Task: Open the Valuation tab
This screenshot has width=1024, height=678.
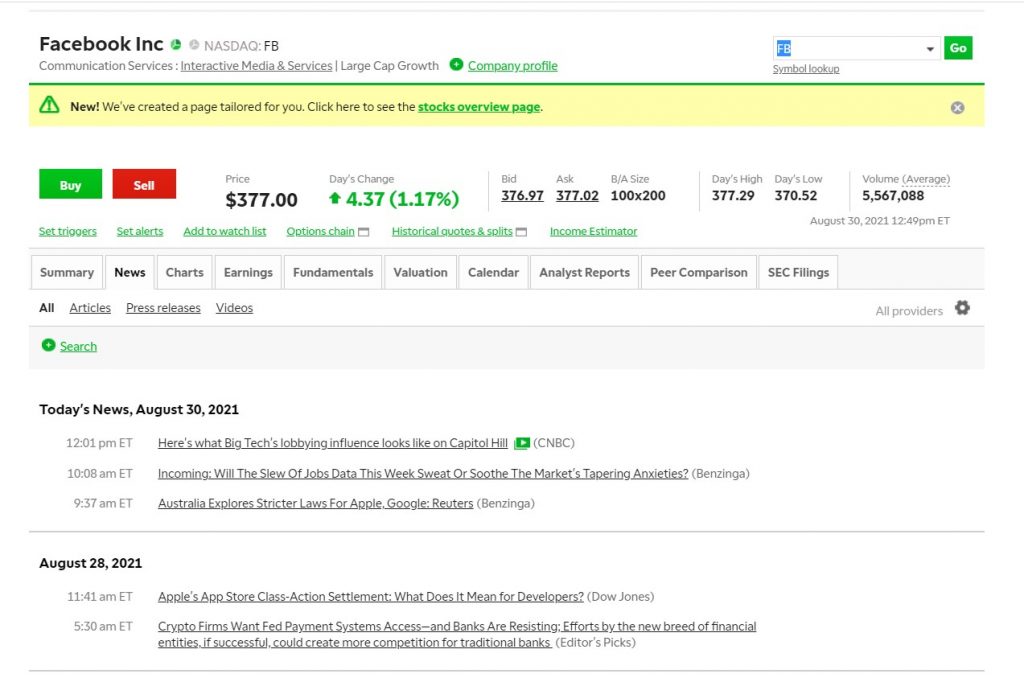Action: click(x=421, y=272)
